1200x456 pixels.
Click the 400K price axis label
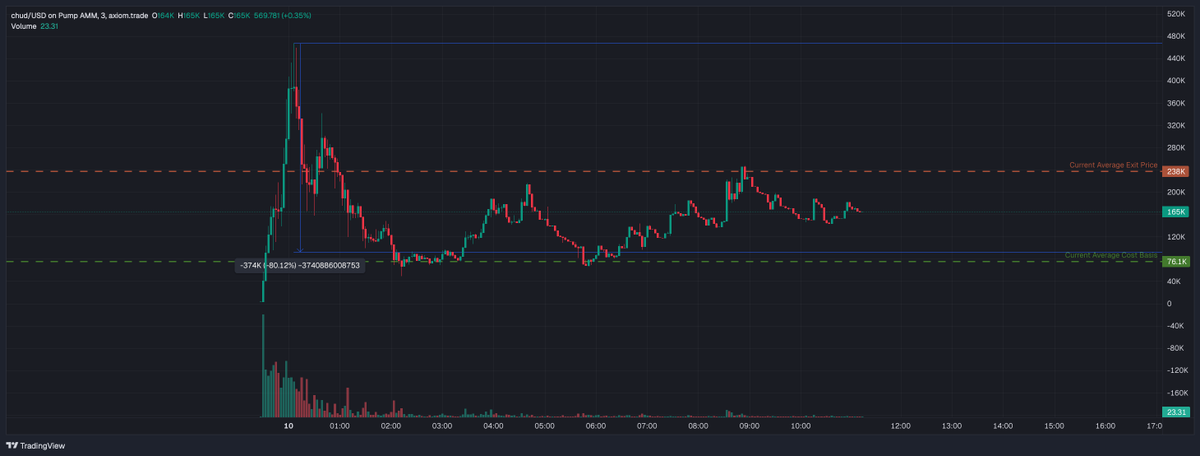[x=1176, y=81]
